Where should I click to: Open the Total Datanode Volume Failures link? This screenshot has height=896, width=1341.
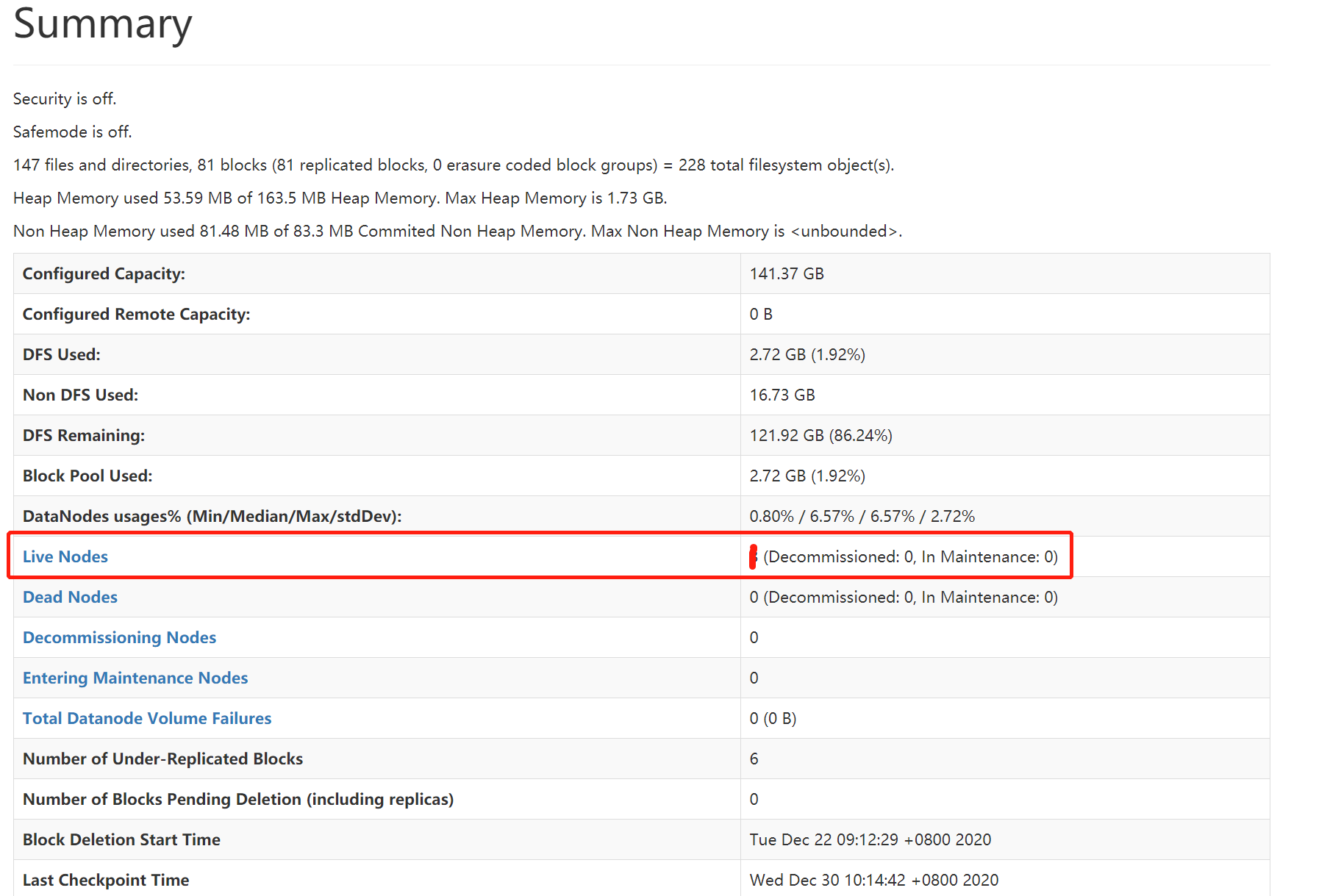pyautogui.click(x=147, y=718)
